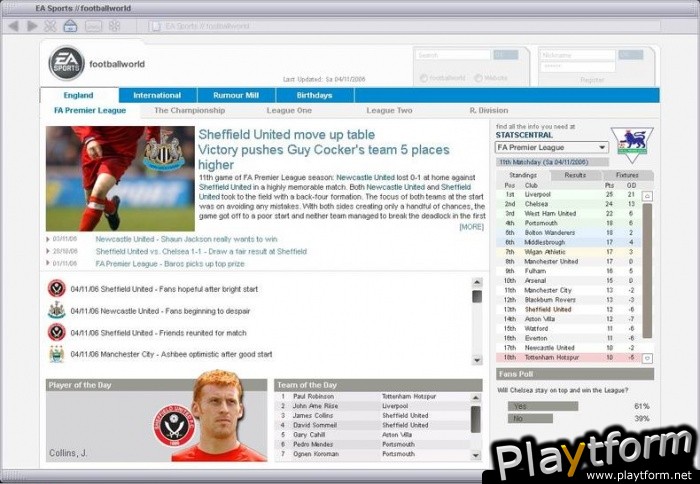The width and height of the screenshot is (700, 484).
Task: Click Newcastle crest beside Fans beginning to despair
Action: [57, 310]
